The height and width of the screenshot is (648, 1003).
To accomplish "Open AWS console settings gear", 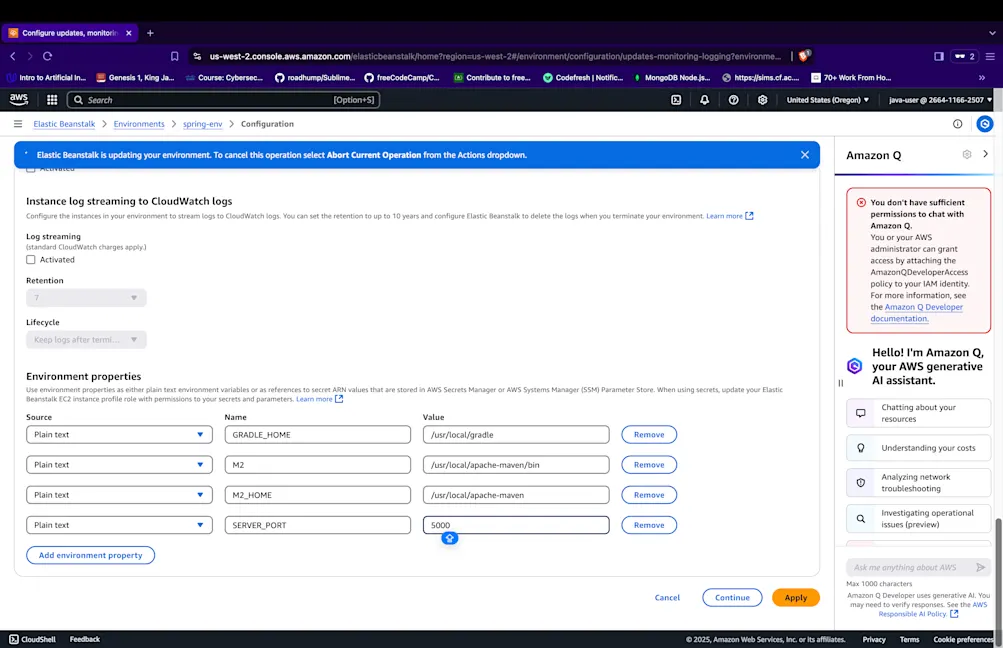I will coord(762,100).
